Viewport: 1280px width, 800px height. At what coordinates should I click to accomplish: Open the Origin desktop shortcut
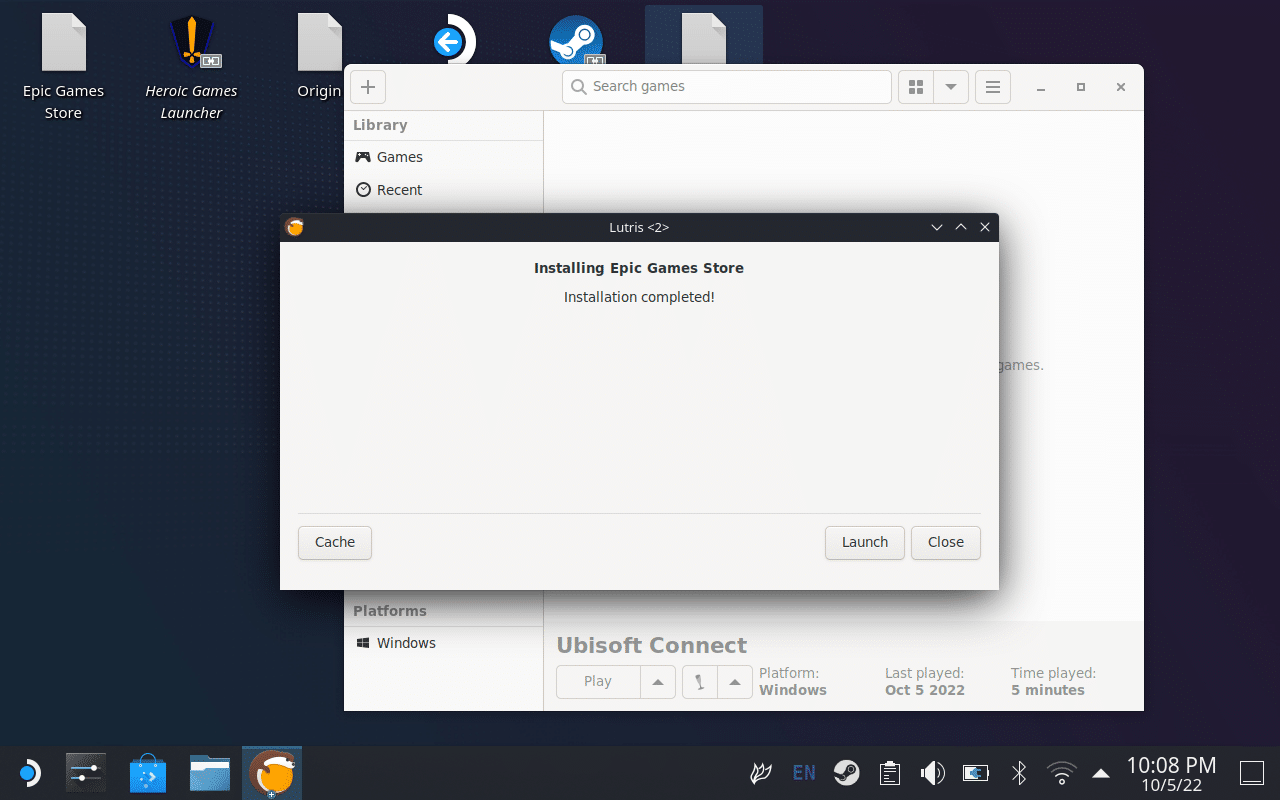point(319,58)
